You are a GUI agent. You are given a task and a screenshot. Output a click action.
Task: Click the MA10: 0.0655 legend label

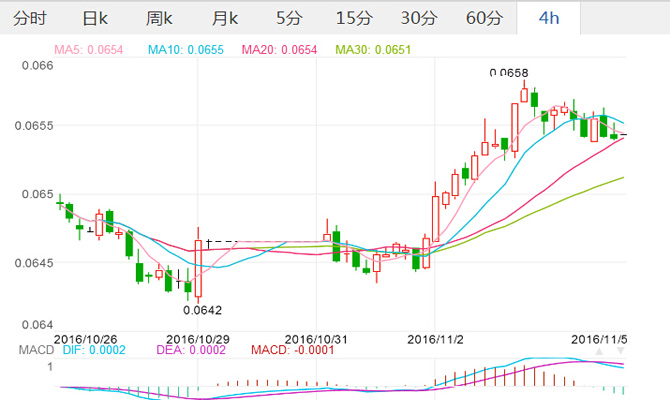click(186, 50)
